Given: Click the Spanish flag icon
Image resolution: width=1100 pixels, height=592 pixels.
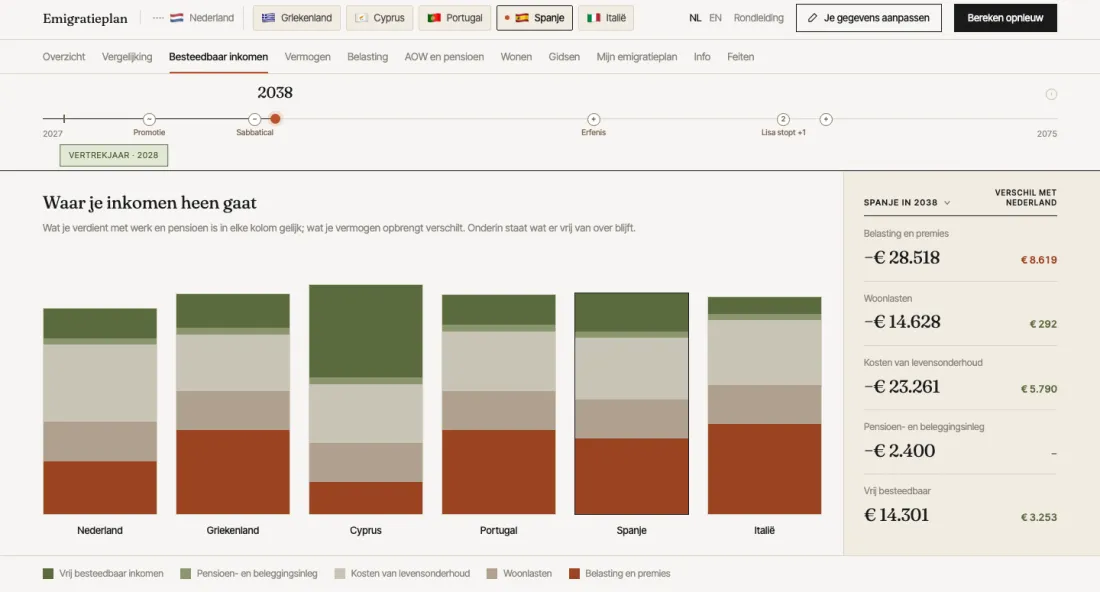Looking at the screenshot, I should [522, 18].
